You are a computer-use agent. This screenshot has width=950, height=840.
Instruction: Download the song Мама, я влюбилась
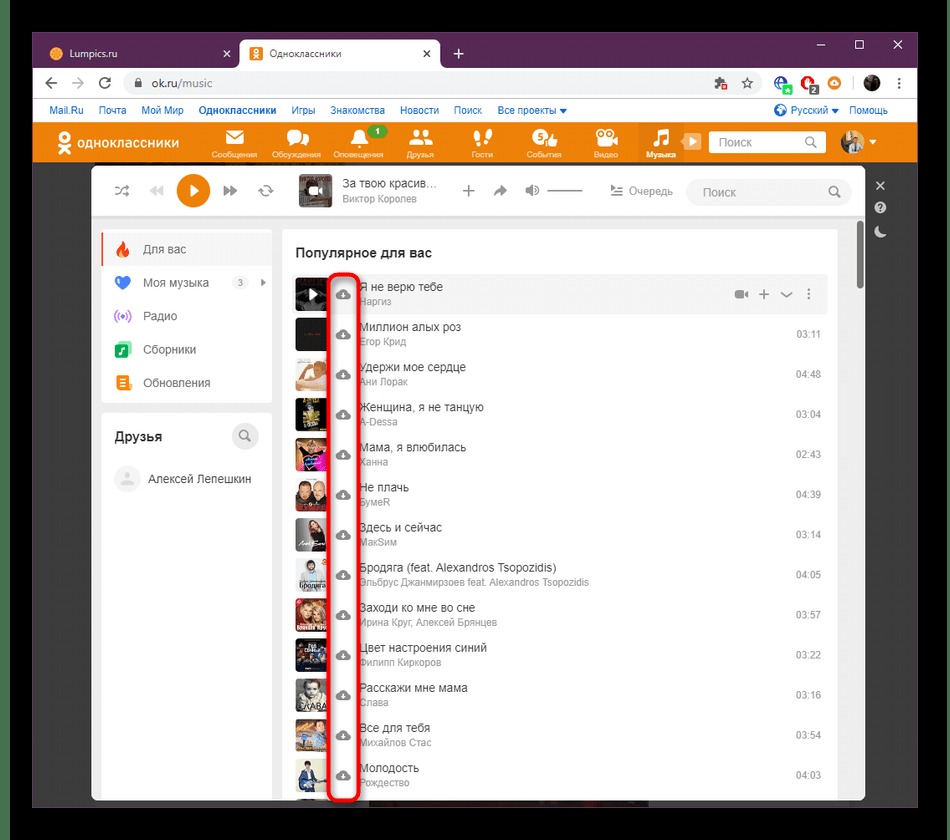pos(344,455)
